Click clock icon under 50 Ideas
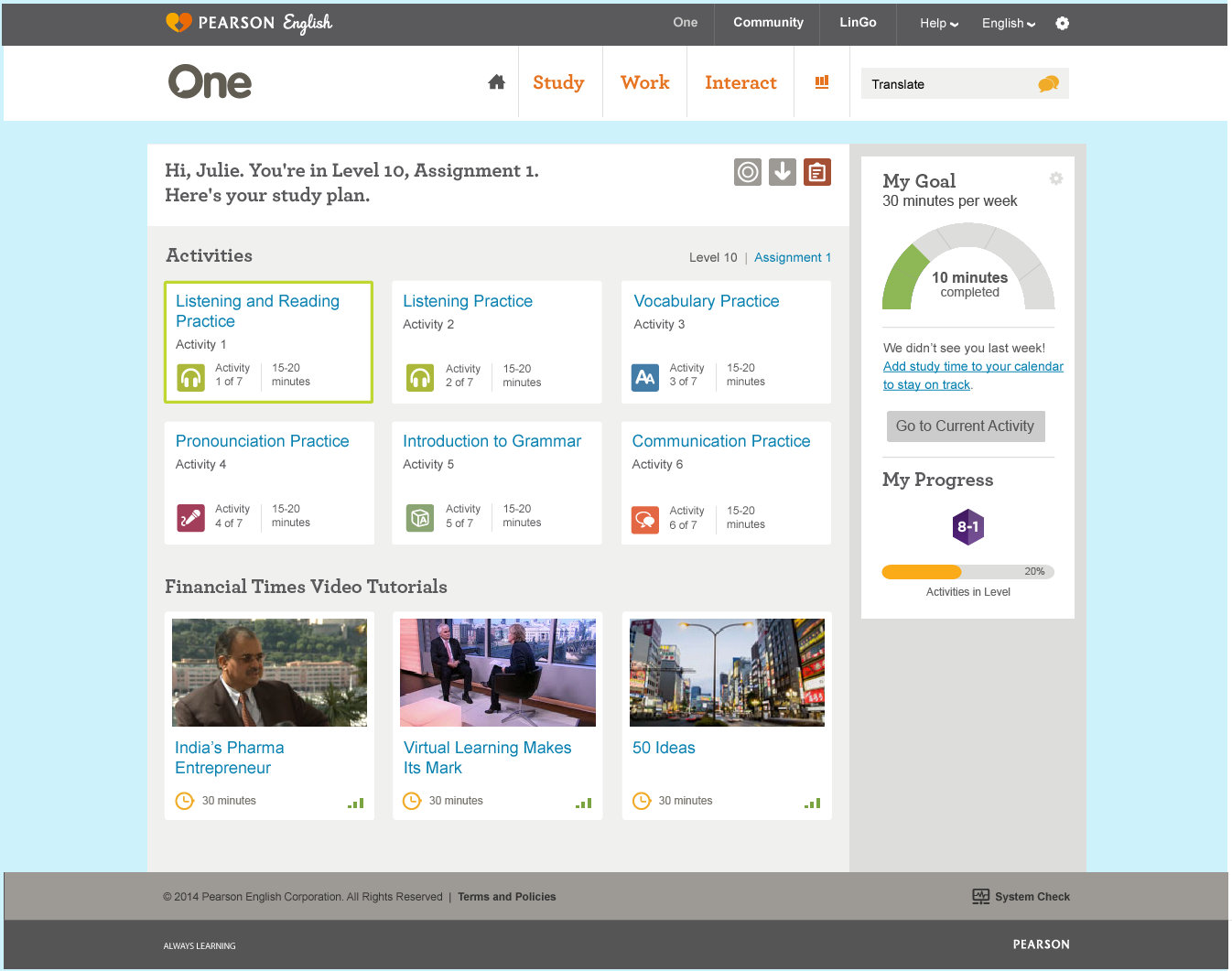Screen dimensions: 1232x971 642,801
